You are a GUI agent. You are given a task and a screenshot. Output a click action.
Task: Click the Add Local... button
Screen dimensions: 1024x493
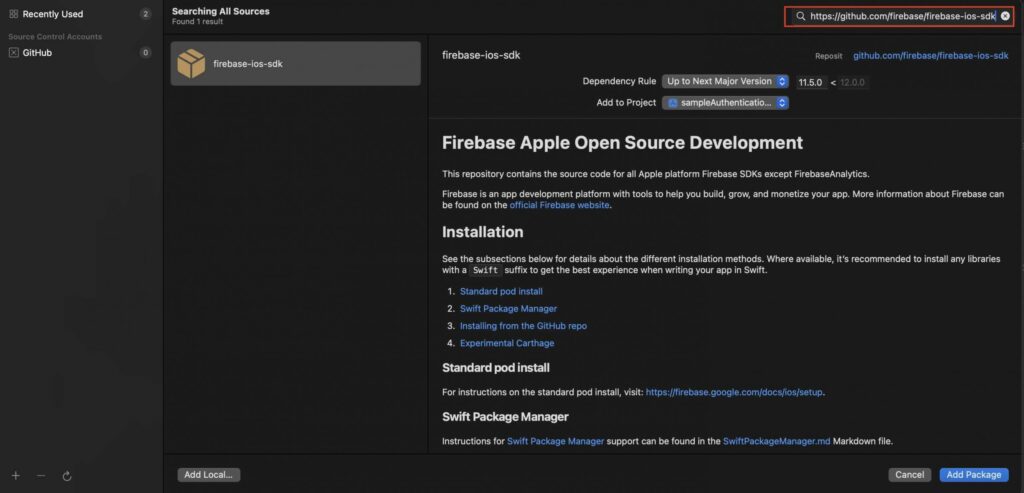tap(208, 475)
